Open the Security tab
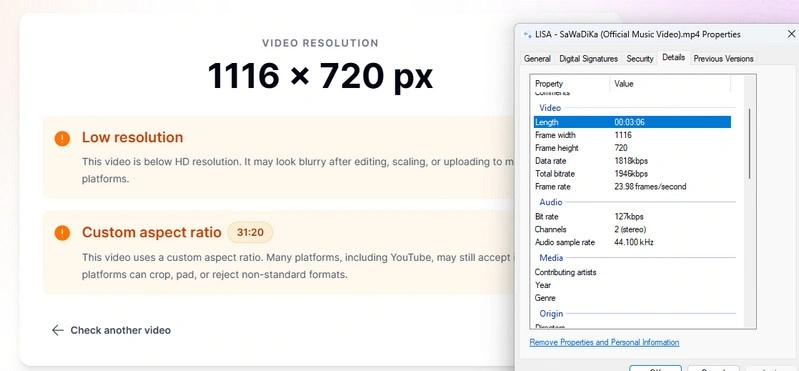799x371 pixels. [640, 59]
